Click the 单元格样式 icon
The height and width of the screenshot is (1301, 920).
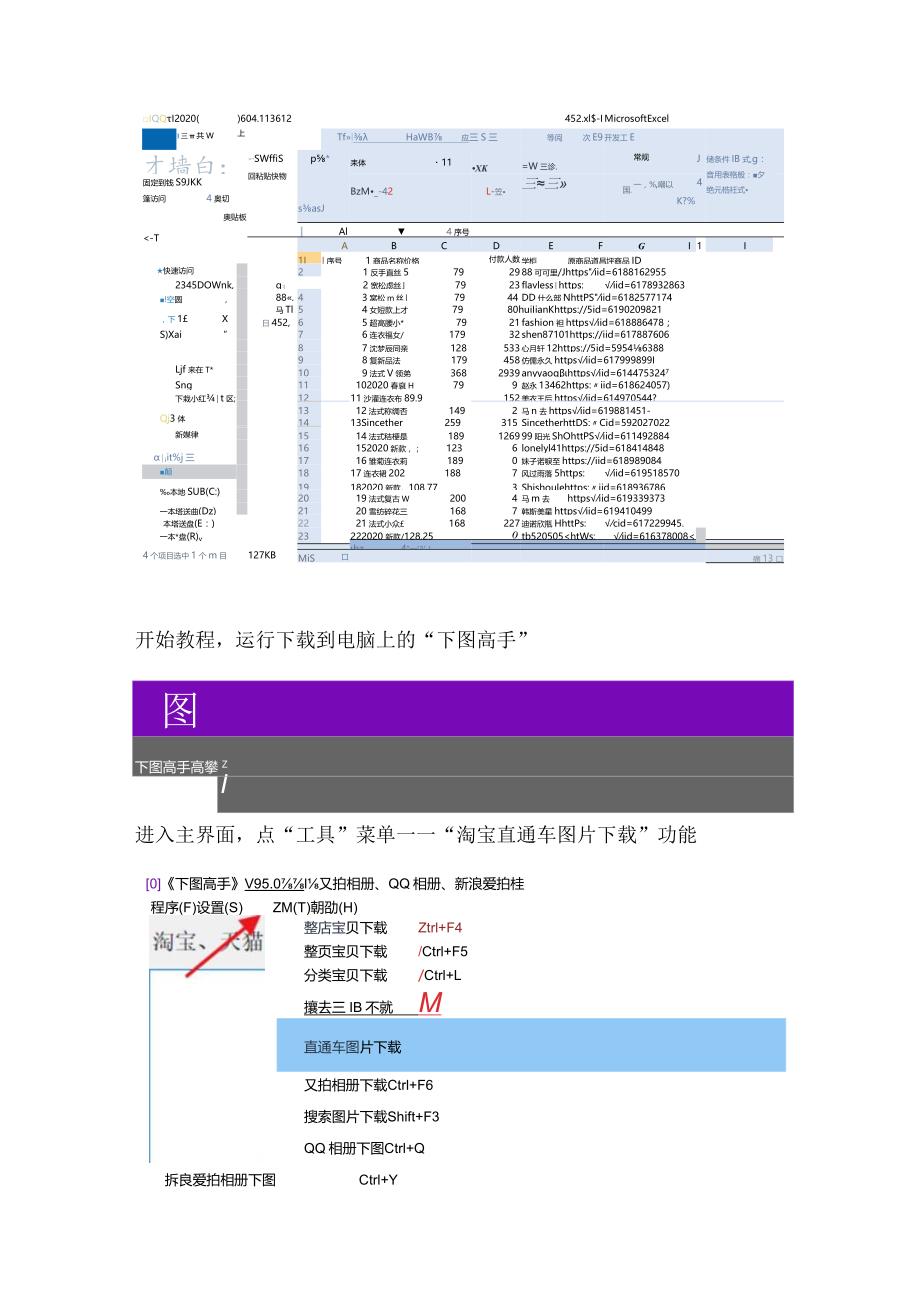[729, 188]
